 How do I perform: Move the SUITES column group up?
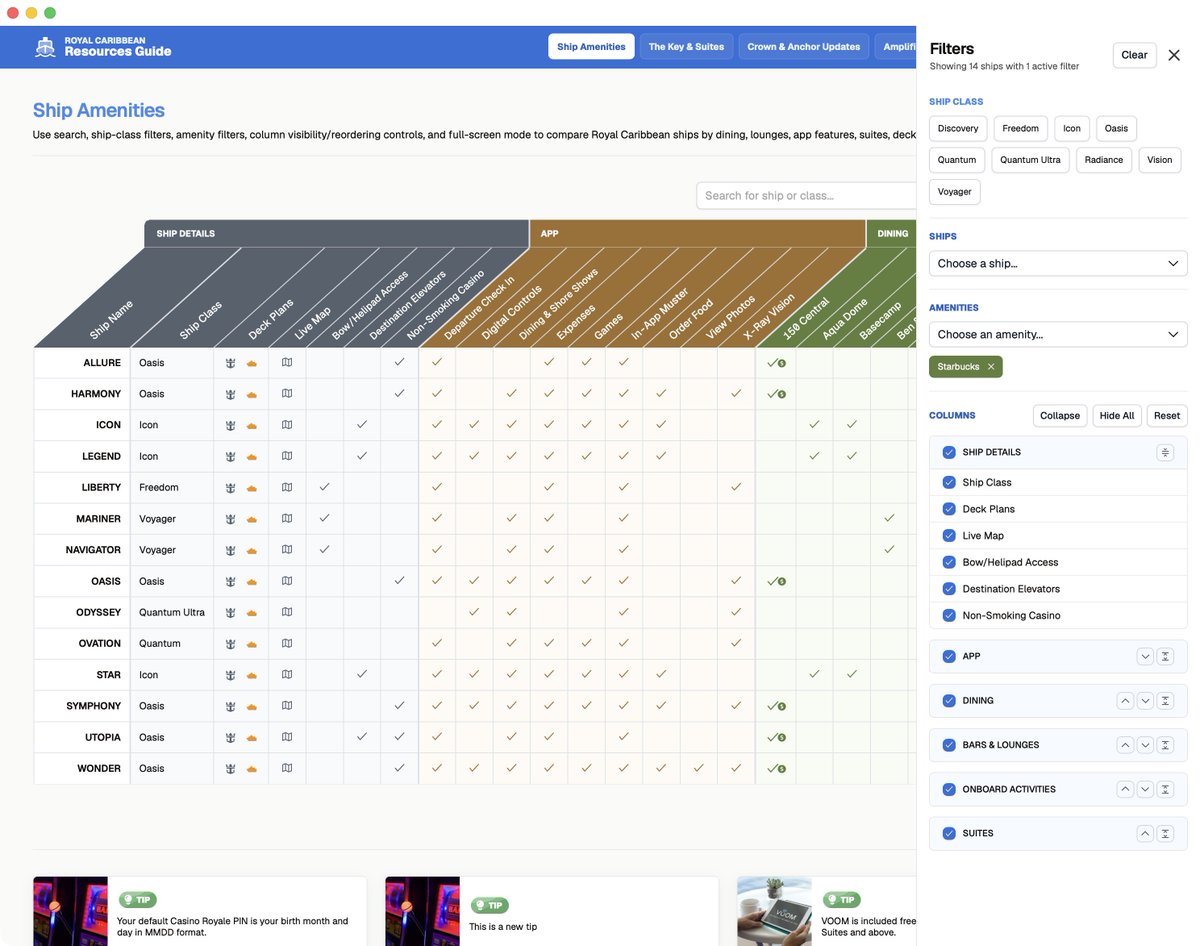pos(1145,833)
